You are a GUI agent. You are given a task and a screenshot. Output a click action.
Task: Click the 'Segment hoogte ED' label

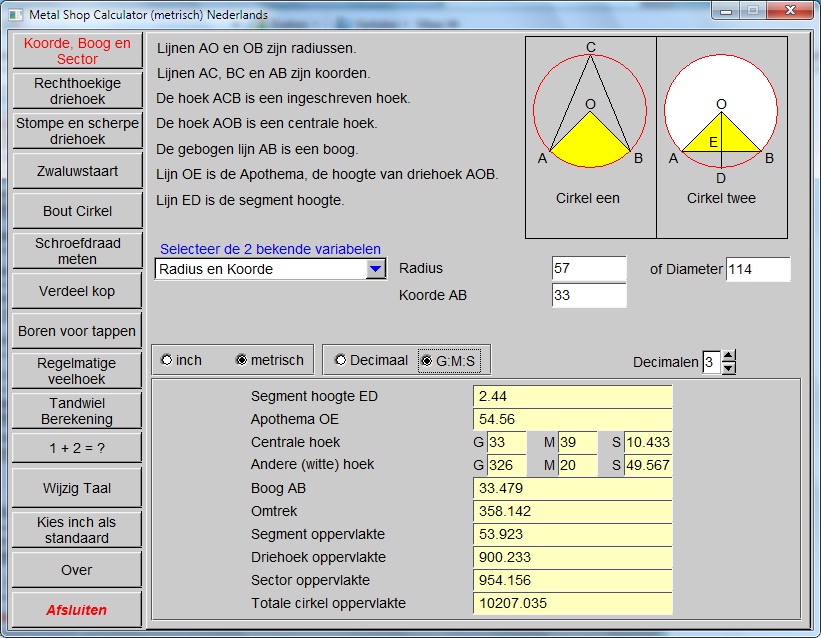point(314,397)
